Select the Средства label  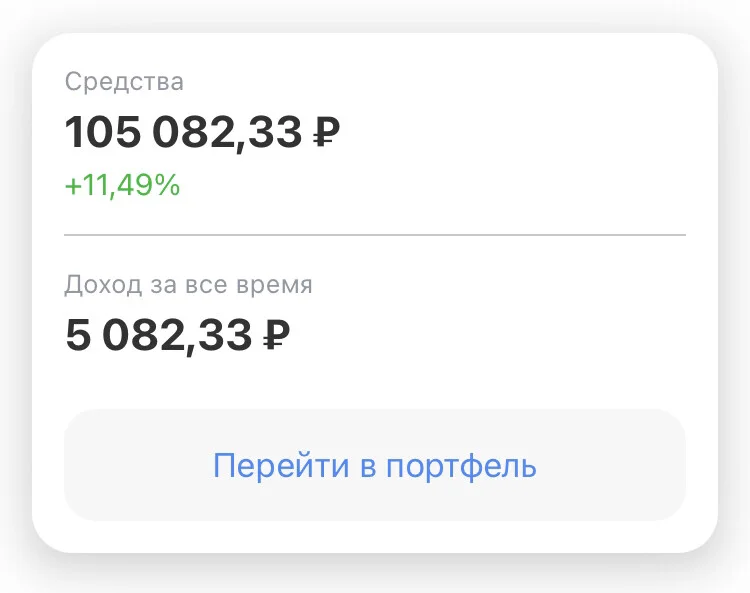point(124,82)
